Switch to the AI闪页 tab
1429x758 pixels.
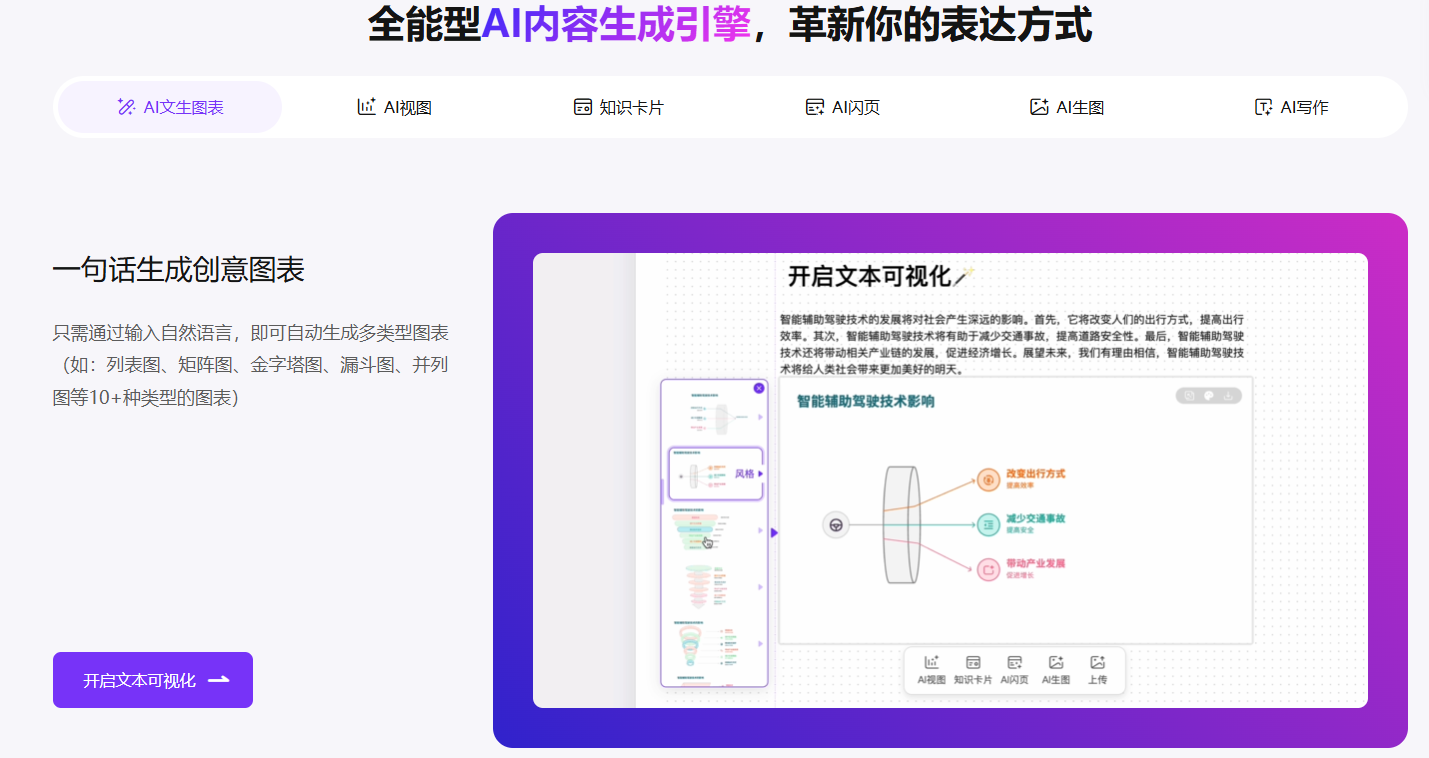(842, 107)
